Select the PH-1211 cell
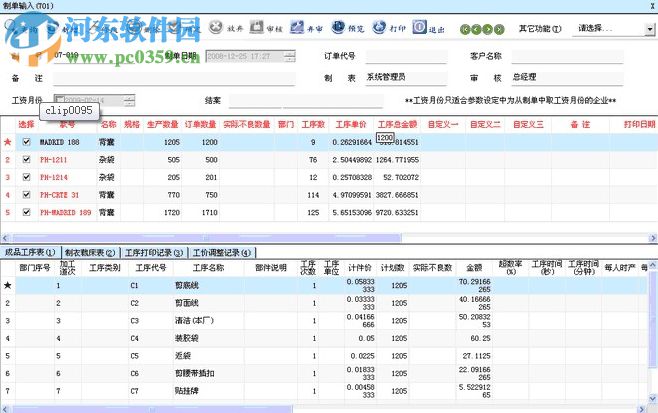The width and height of the screenshot is (658, 413). coord(67,160)
